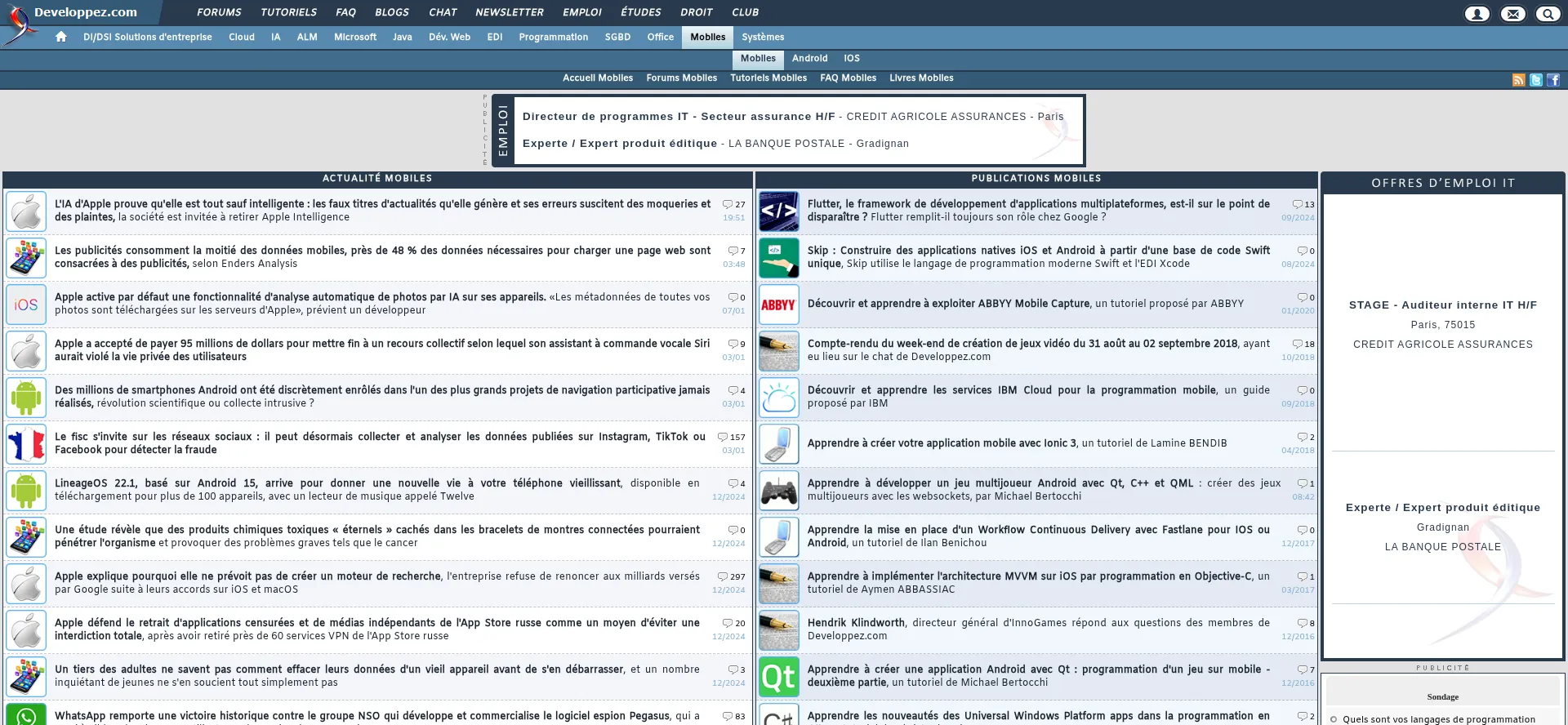This screenshot has width=1568, height=725.
Task: Open STAGE Auditeur interne IT sidebar offer
Action: tap(1443, 305)
